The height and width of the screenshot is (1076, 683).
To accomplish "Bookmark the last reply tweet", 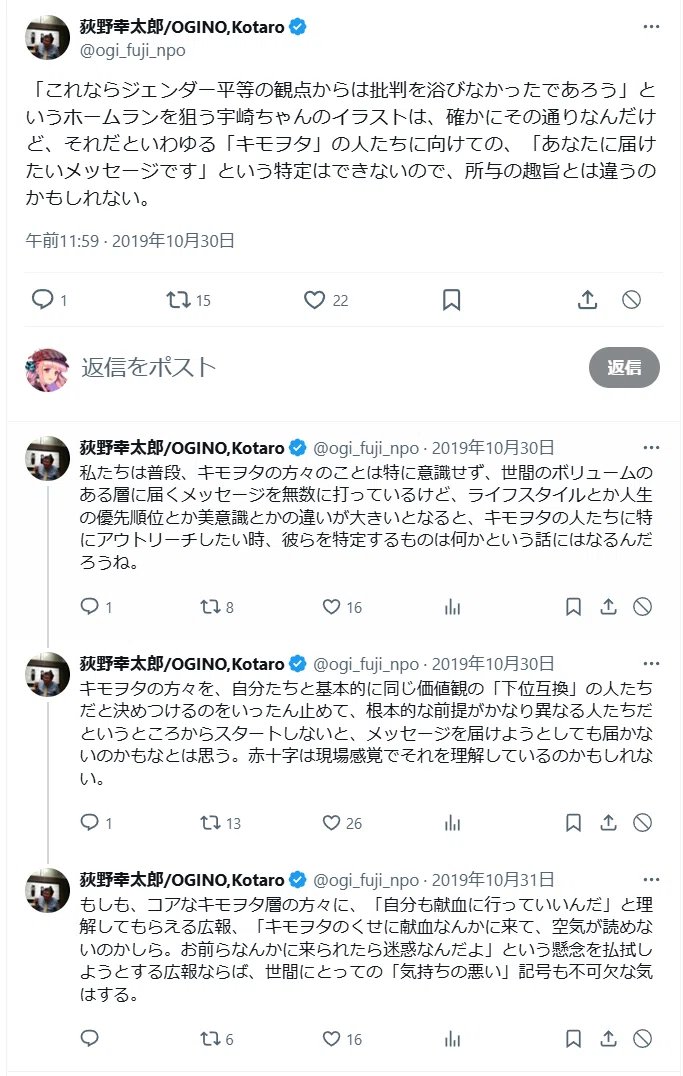I will [573, 1038].
